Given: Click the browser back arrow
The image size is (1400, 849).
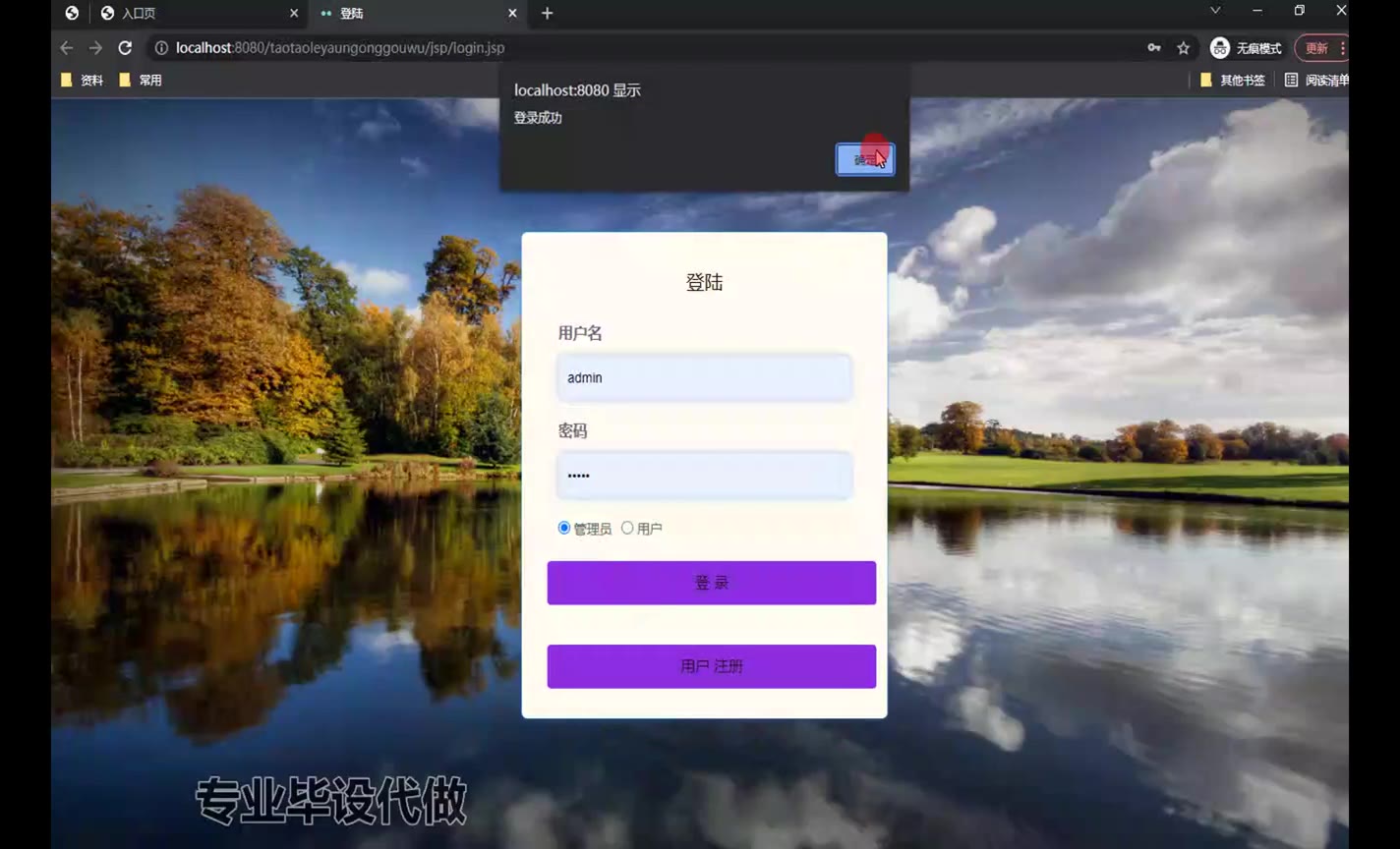Looking at the screenshot, I should (66, 48).
